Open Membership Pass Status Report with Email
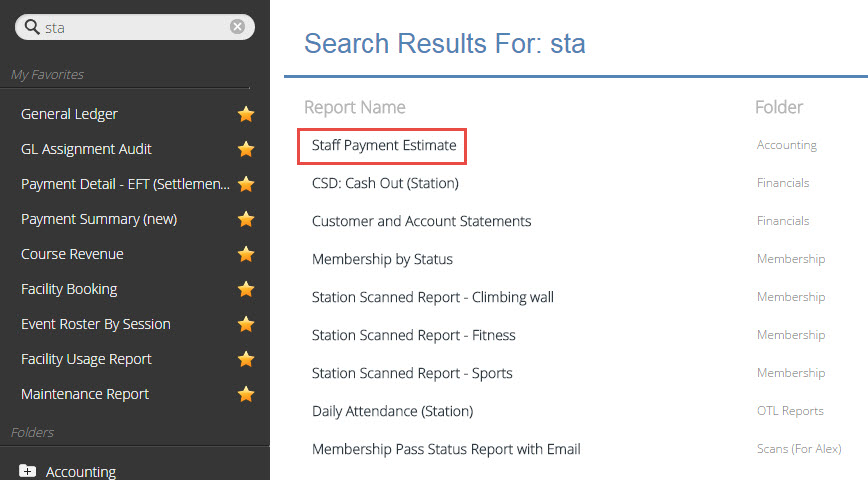 coord(446,450)
